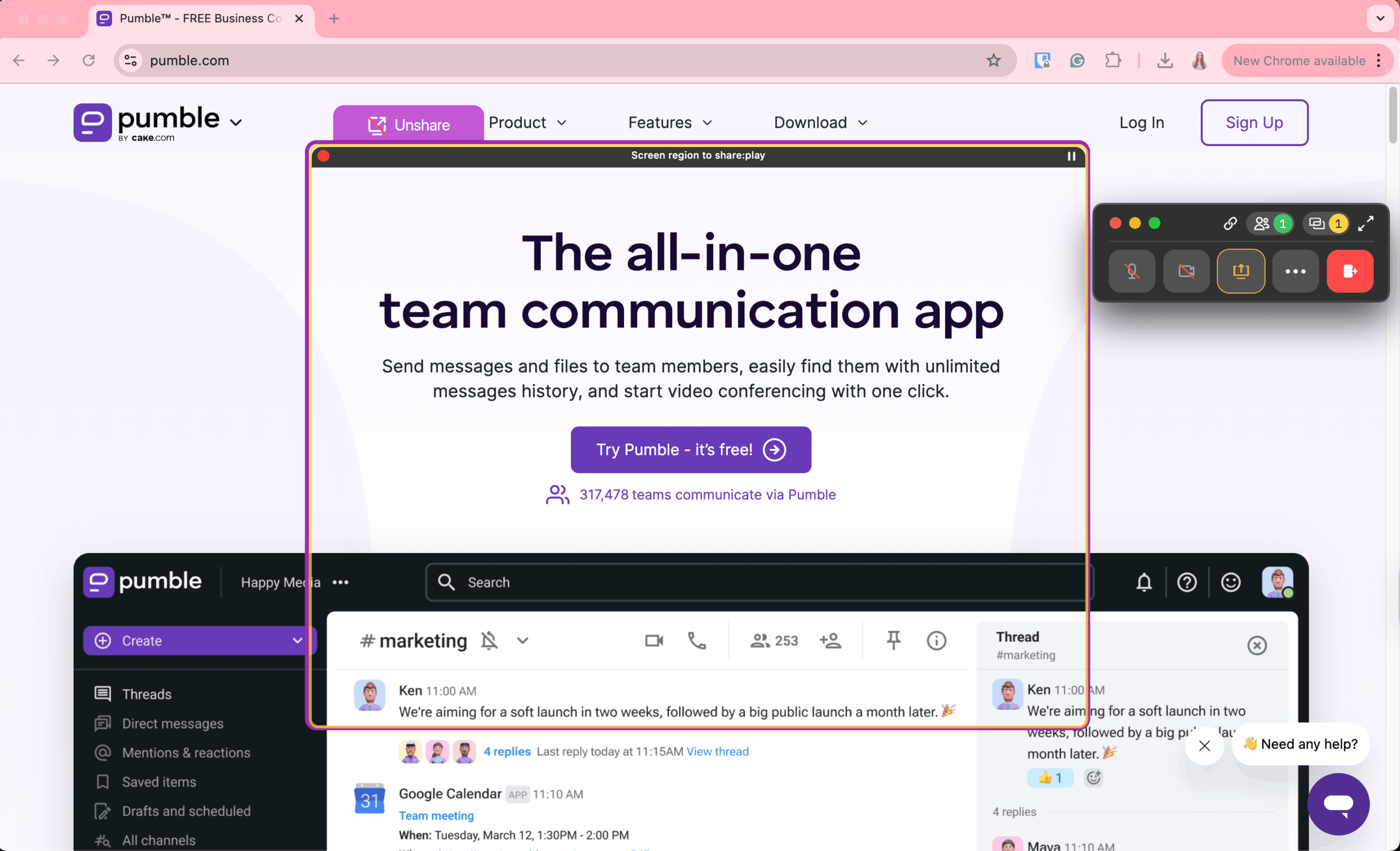This screenshot has height=851, width=1400.
Task: Open the chat support bubble
Action: [1338, 805]
